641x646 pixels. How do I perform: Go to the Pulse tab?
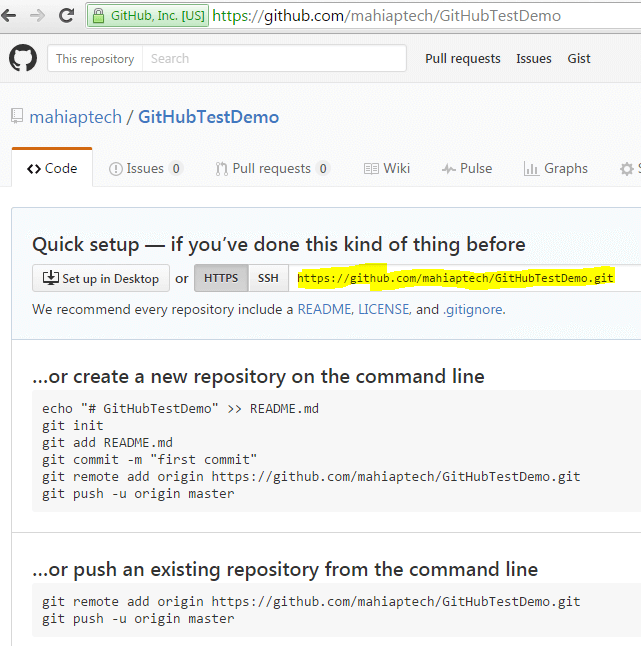point(466,169)
